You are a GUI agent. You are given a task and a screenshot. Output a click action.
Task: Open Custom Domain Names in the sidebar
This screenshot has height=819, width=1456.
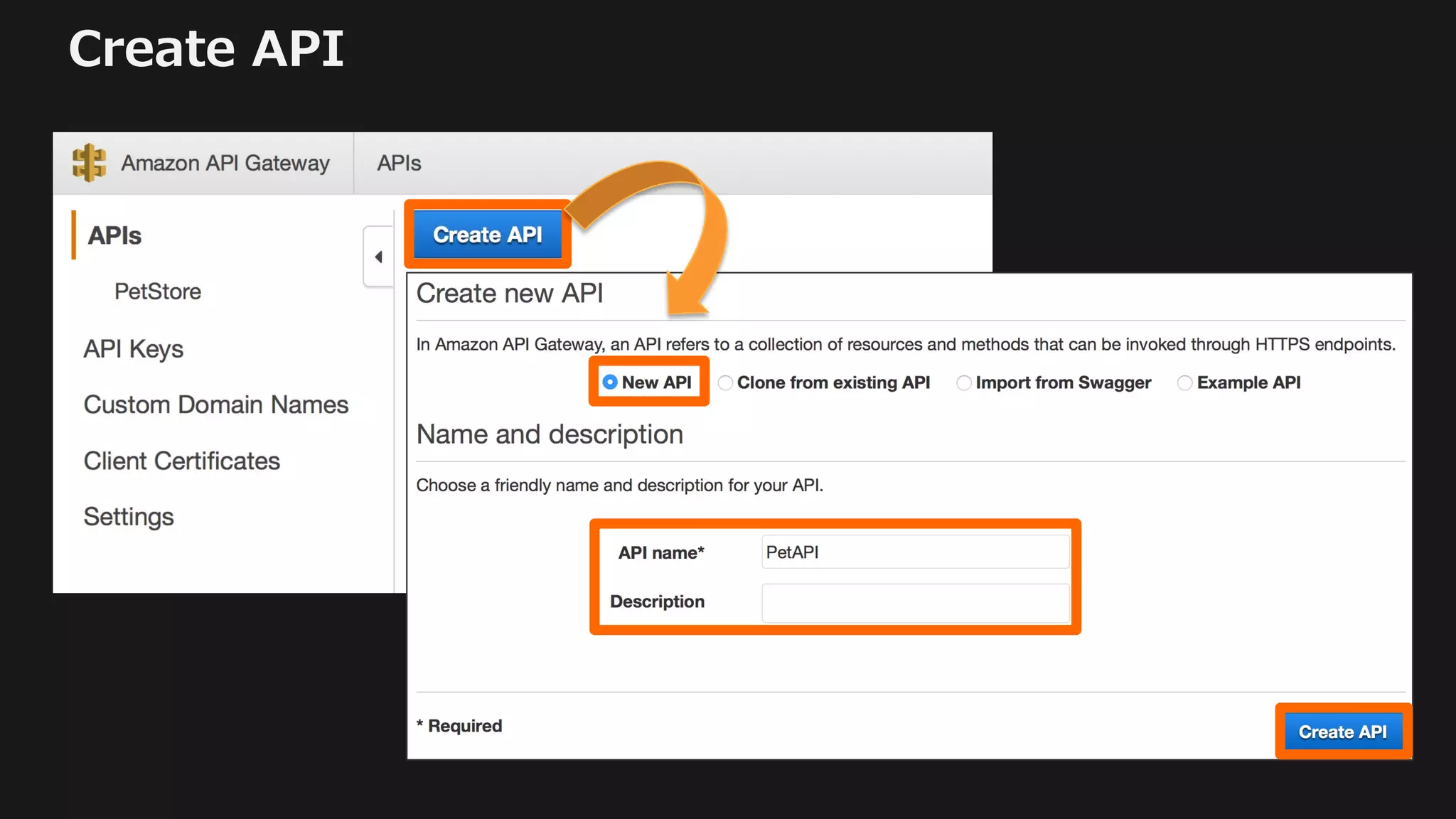216,405
